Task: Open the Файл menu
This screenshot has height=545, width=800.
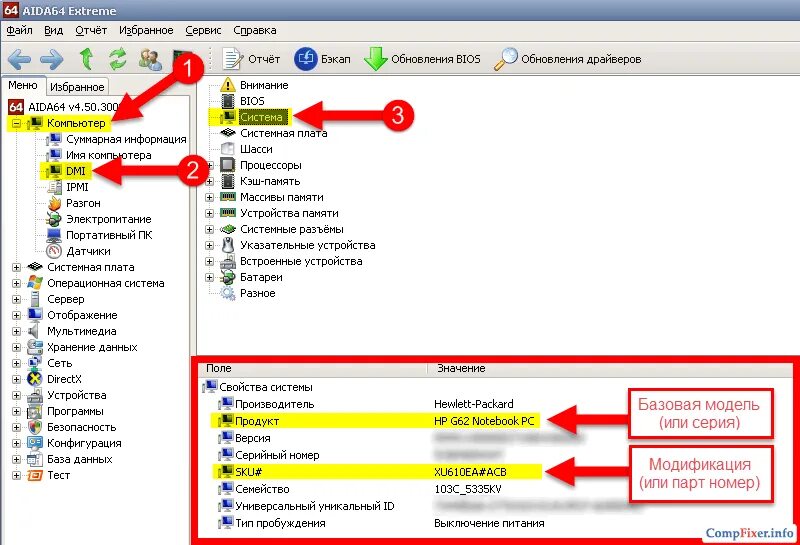Action: 19,31
